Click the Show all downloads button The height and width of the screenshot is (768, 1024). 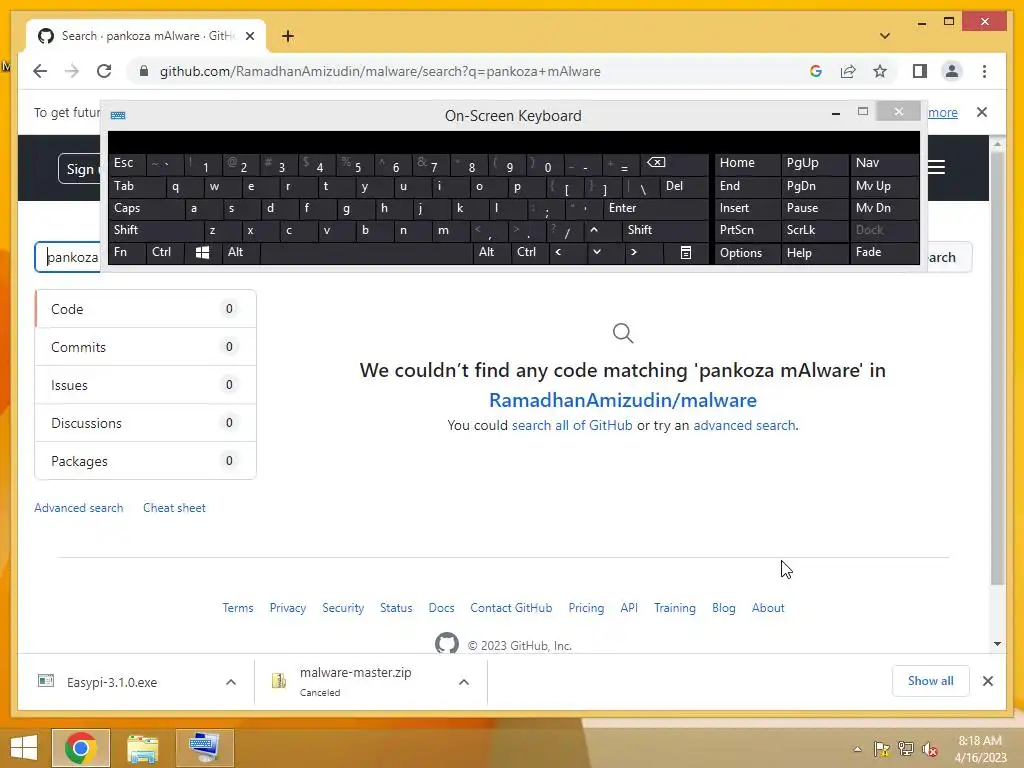coord(930,681)
